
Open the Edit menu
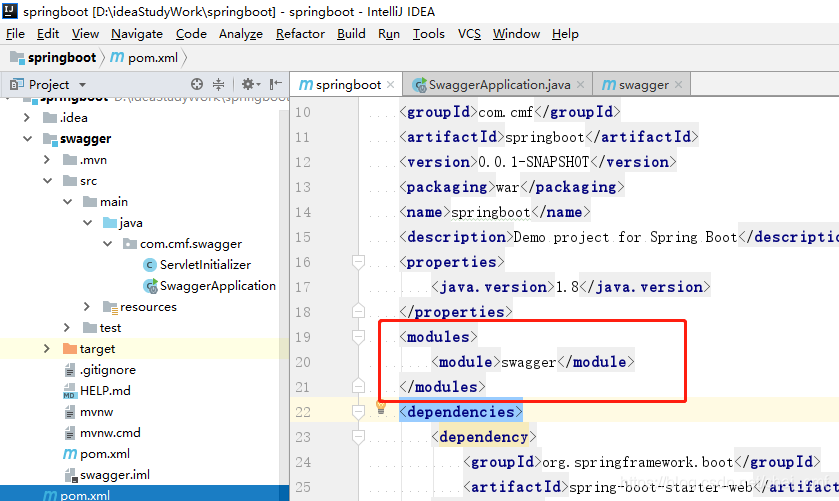48,34
